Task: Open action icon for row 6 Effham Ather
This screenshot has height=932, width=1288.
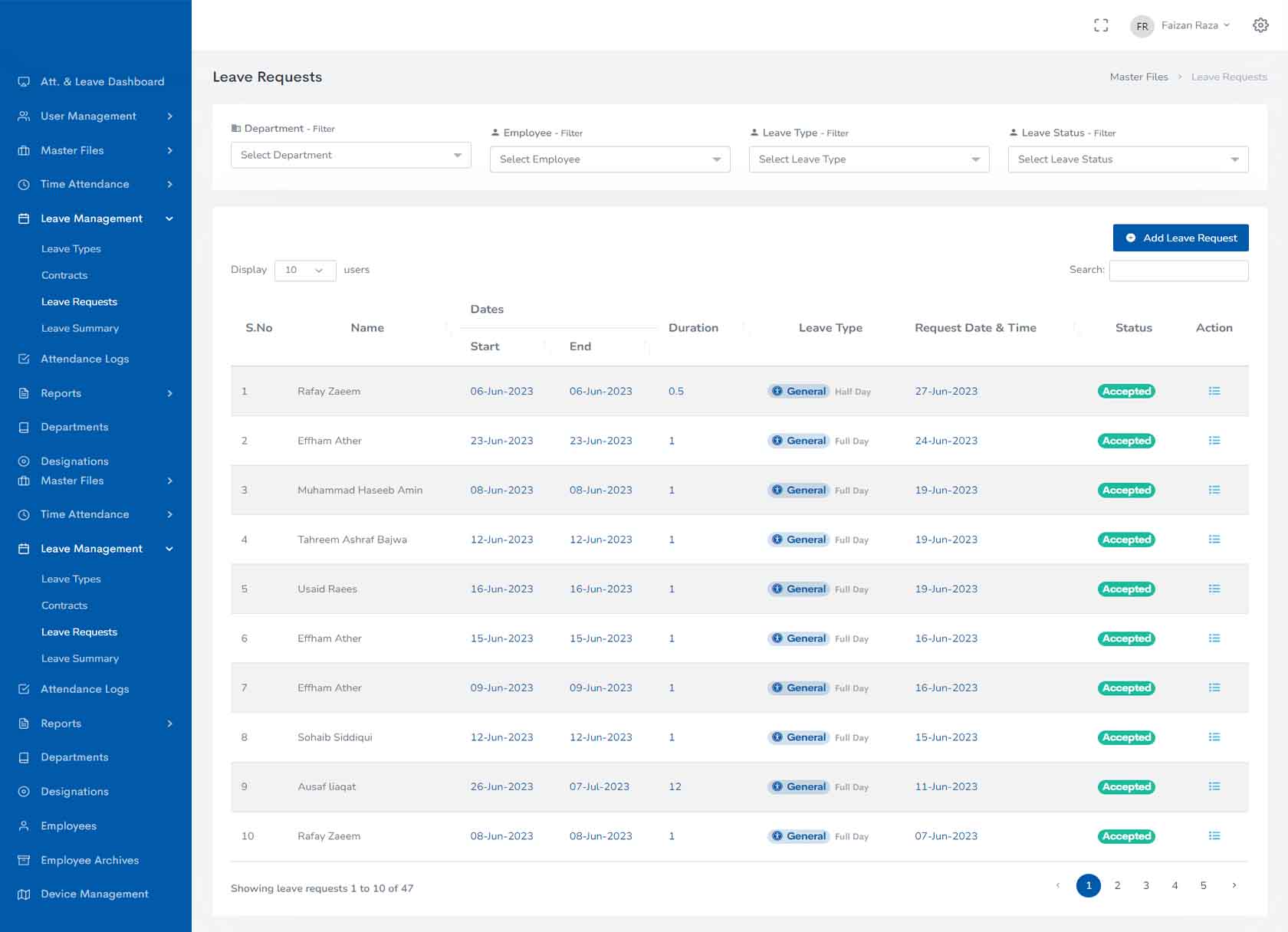Action: point(1214,638)
